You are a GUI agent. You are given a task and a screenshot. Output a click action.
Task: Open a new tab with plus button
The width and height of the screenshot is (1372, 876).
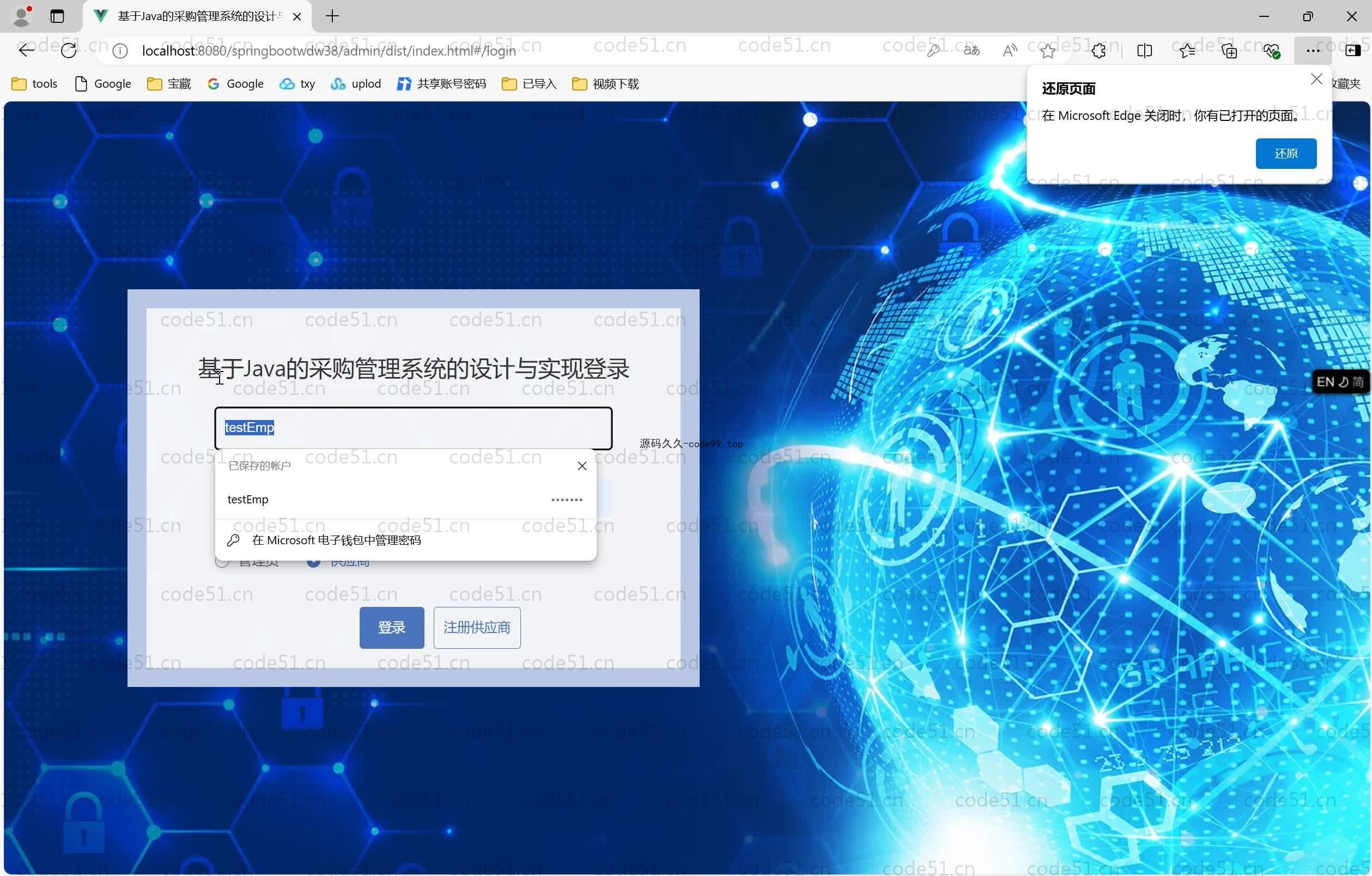click(332, 16)
